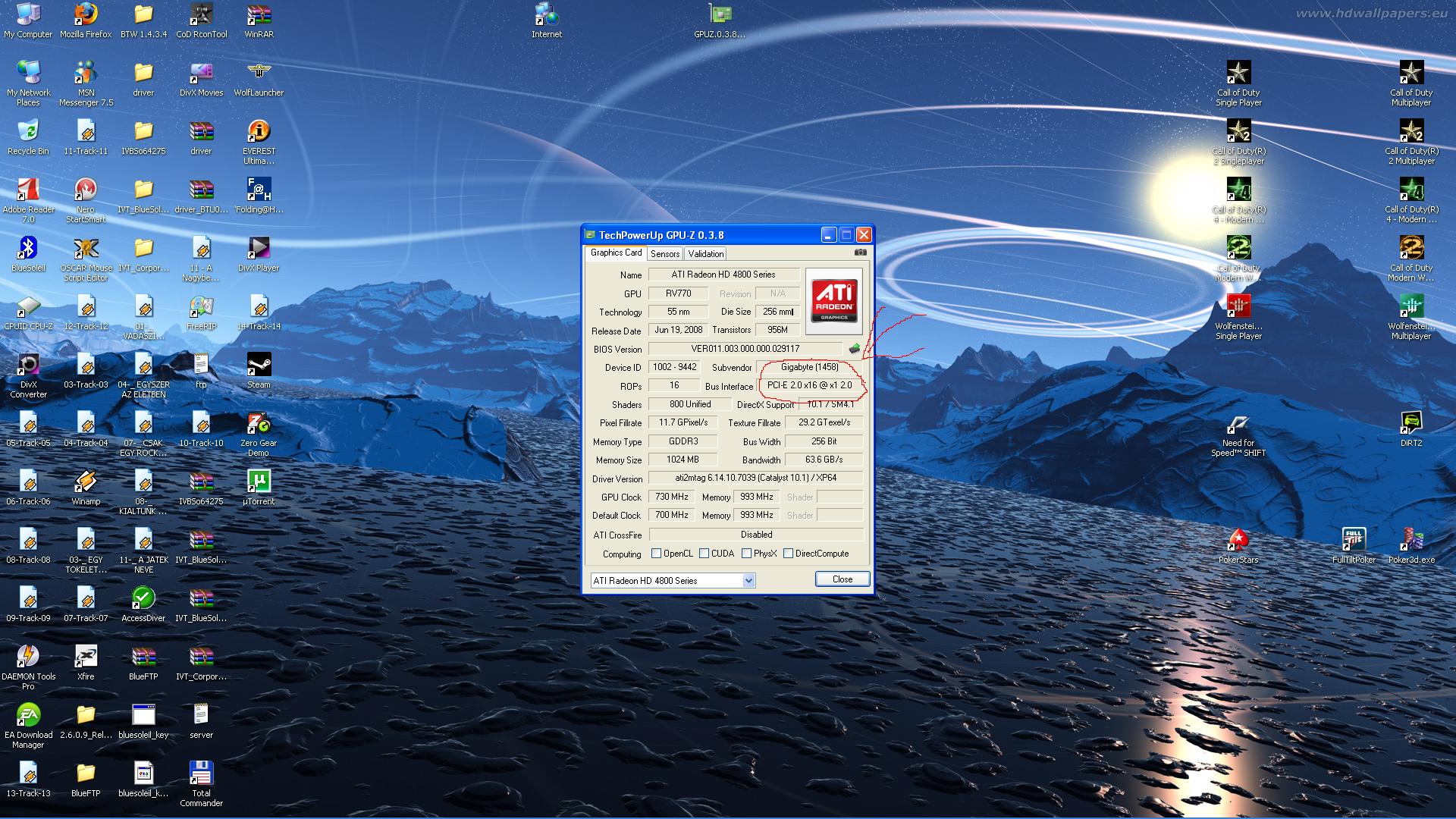Click the save BIOS chip icon
This screenshot has height=819, width=1456.
(855, 349)
